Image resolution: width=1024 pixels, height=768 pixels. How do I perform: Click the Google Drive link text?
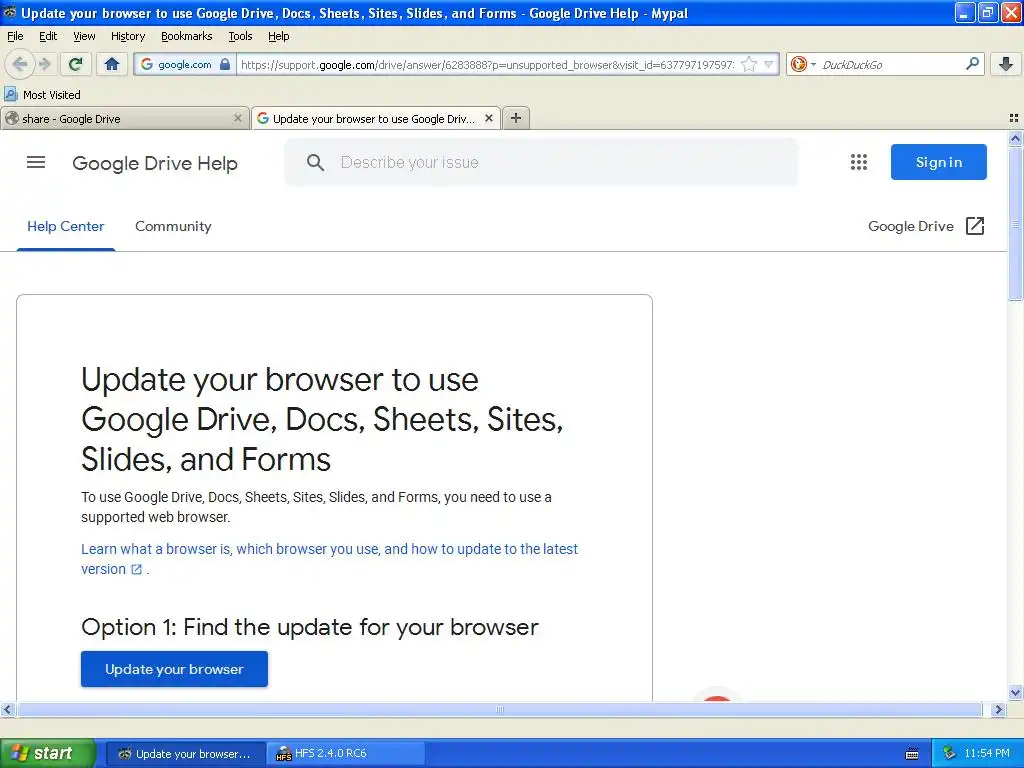pos(910,226)
